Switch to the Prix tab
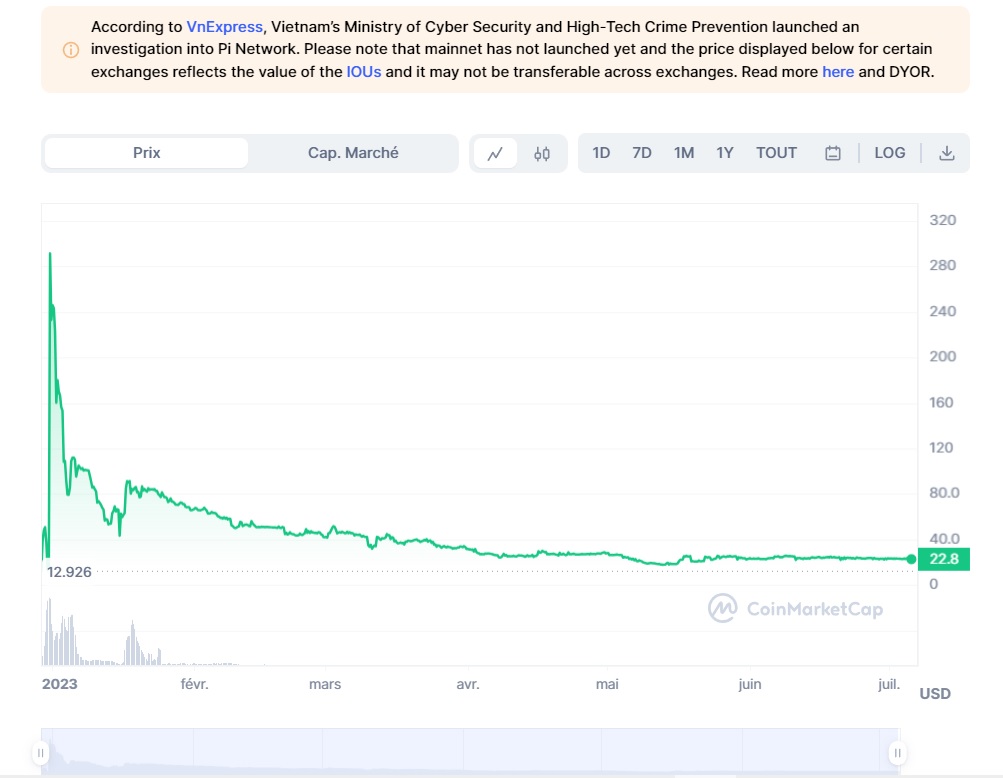This screenshot has height=778, width=1003. (146, 153)
